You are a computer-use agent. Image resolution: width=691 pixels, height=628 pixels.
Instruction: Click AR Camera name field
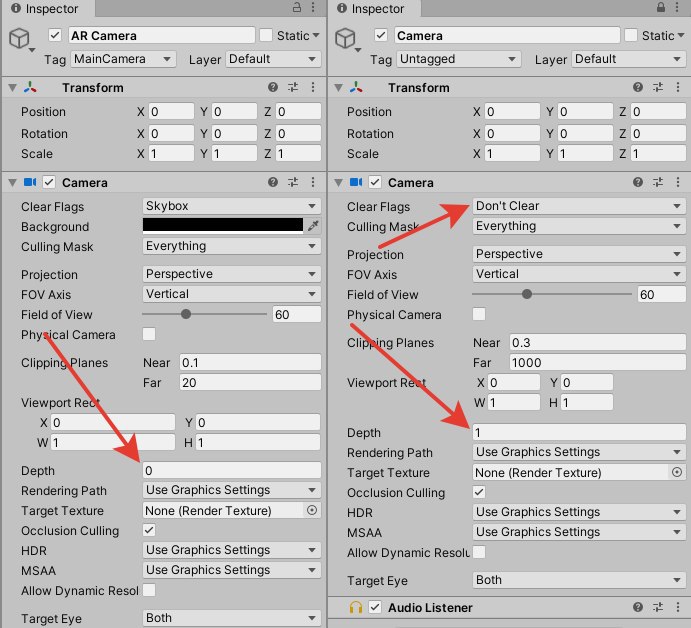tap(162, 35)
